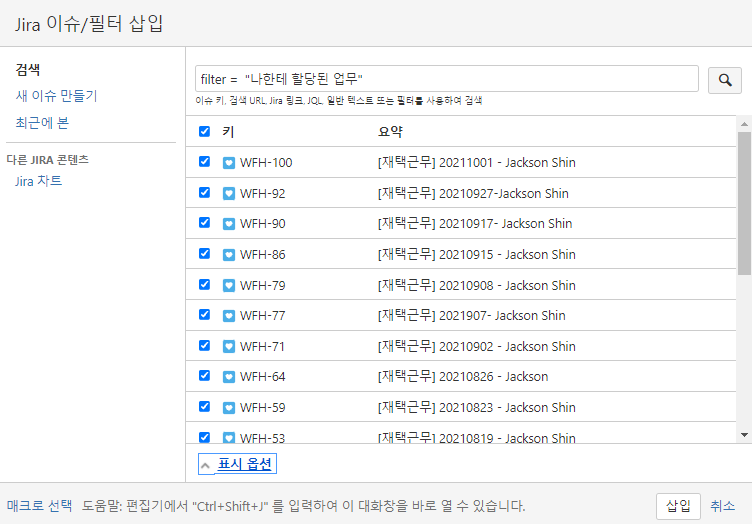Screen dimensions: 752x524
Task: Click summary '[재택근무] 20210902 - Jackson Shin'
Action: tap(477, 346)
